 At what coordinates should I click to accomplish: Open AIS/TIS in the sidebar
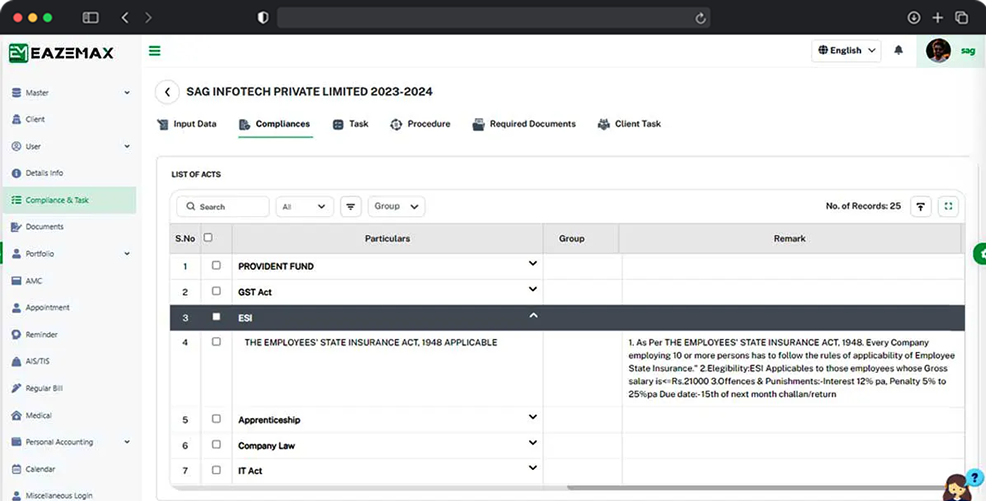37,361
